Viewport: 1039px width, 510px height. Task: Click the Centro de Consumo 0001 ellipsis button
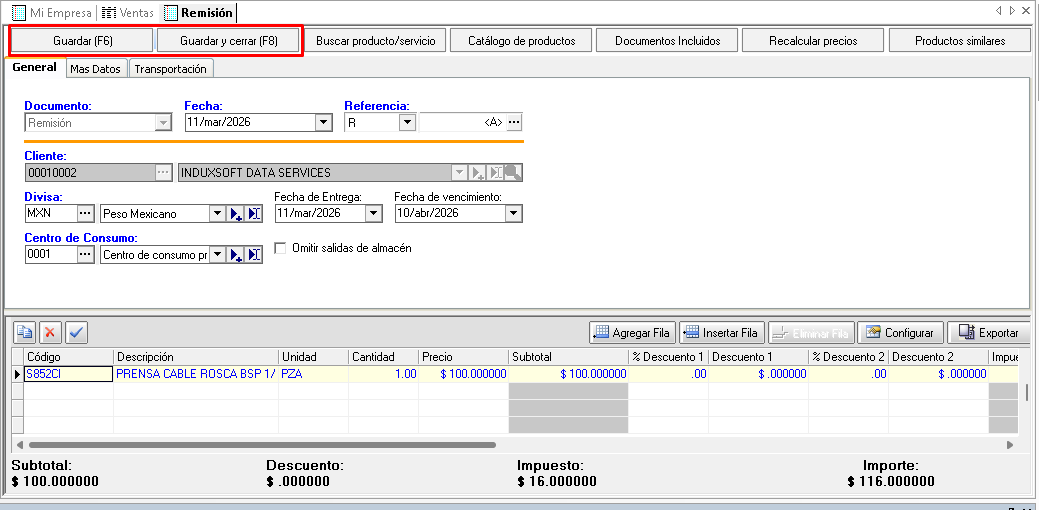[85, 255]
